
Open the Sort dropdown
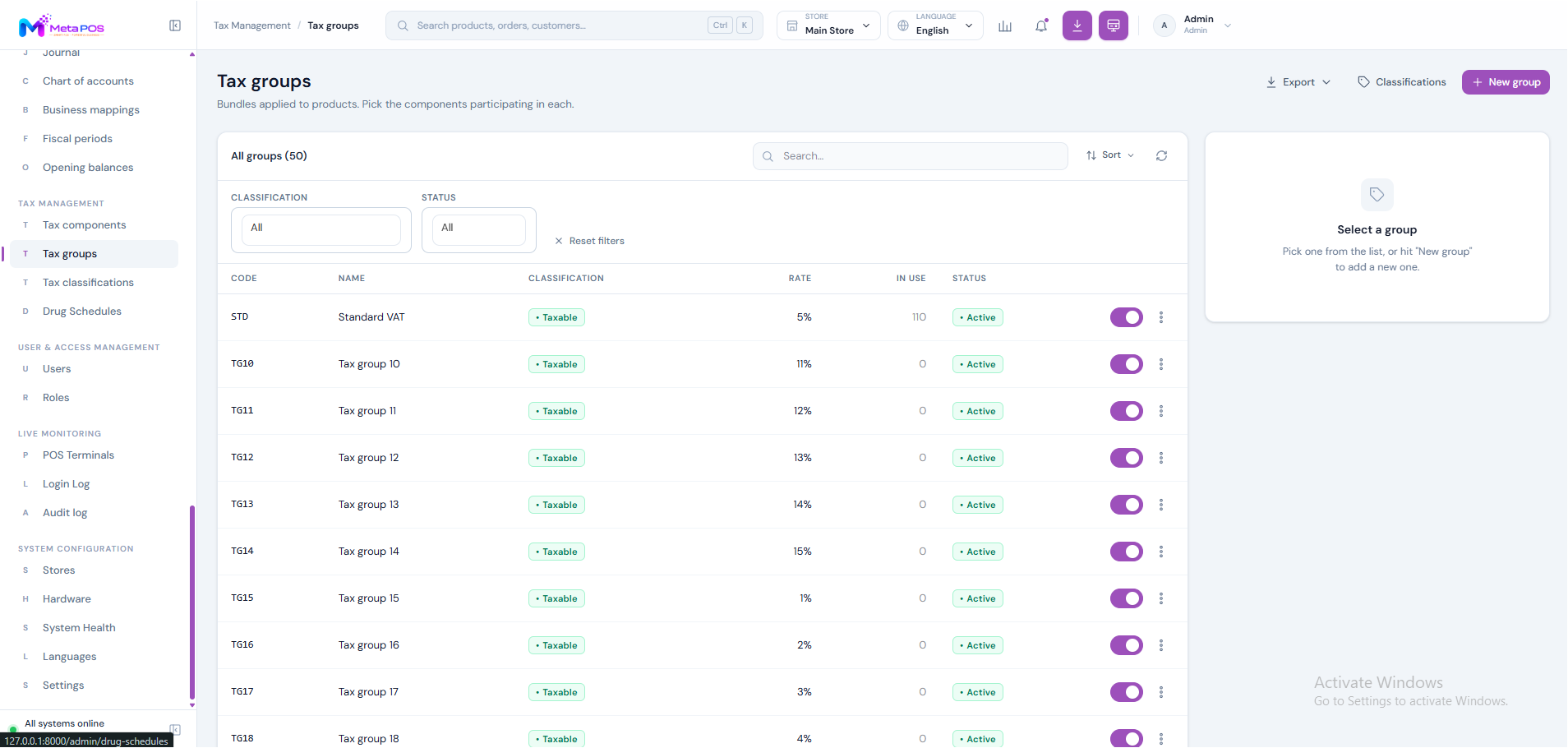click(x=1110, y=155)
